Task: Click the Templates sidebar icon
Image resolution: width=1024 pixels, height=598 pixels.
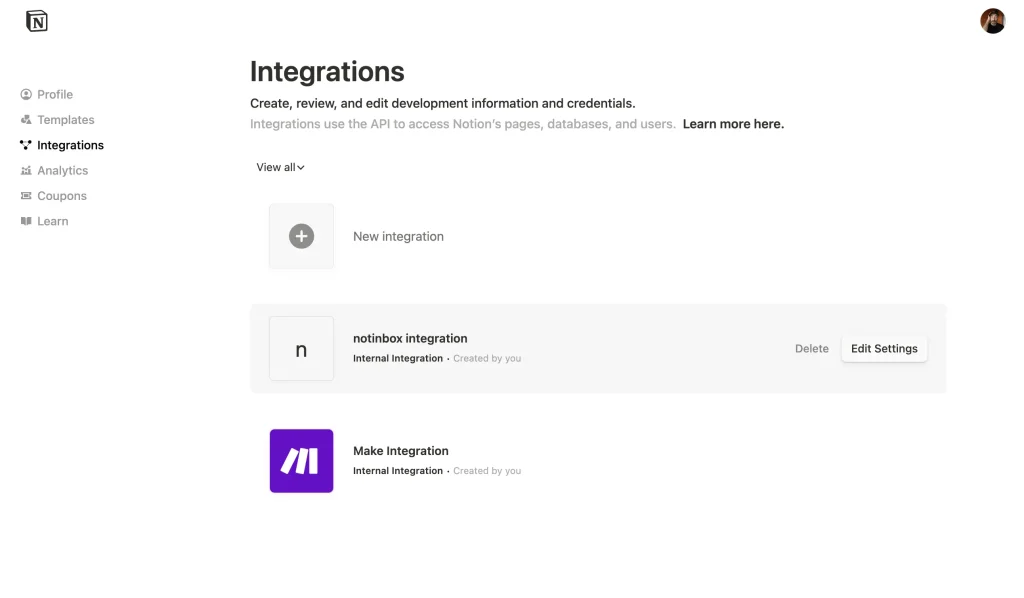Action: (26, 119)
